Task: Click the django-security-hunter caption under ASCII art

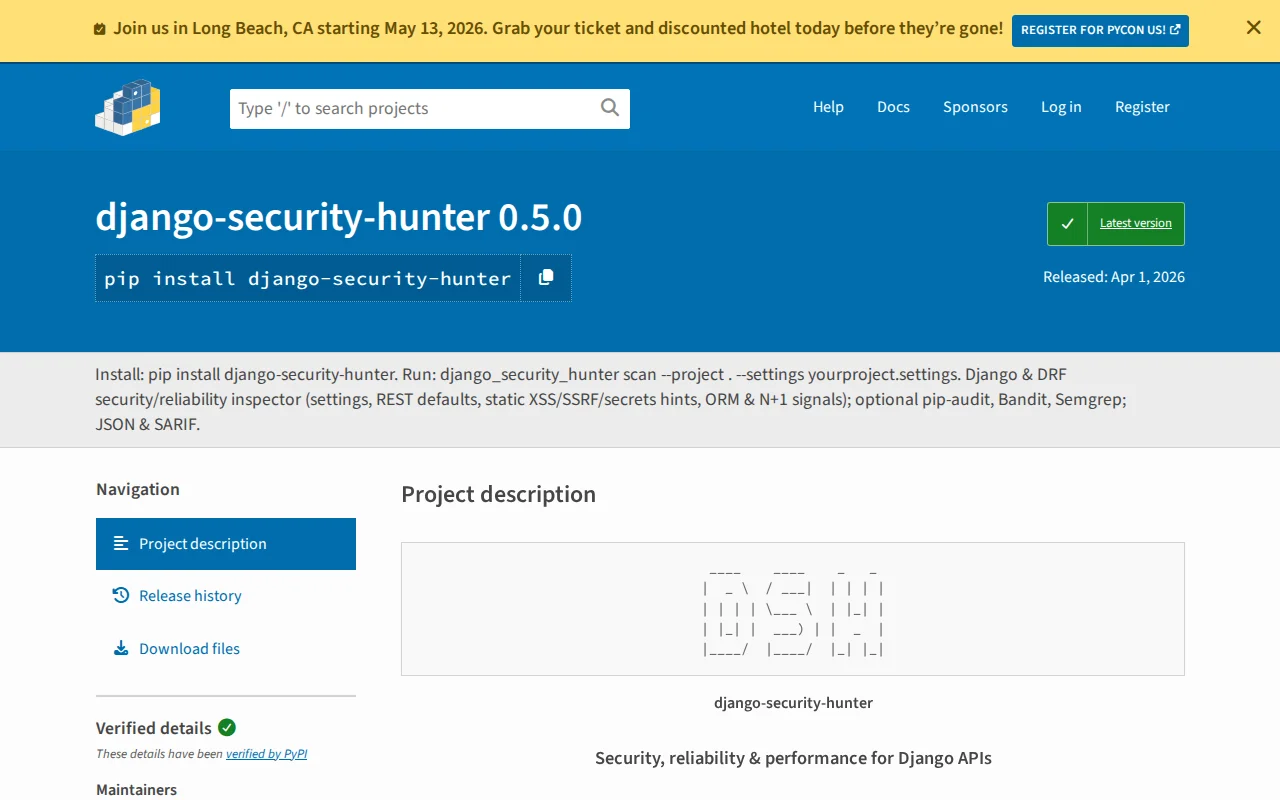Action: tap(793, 703)
